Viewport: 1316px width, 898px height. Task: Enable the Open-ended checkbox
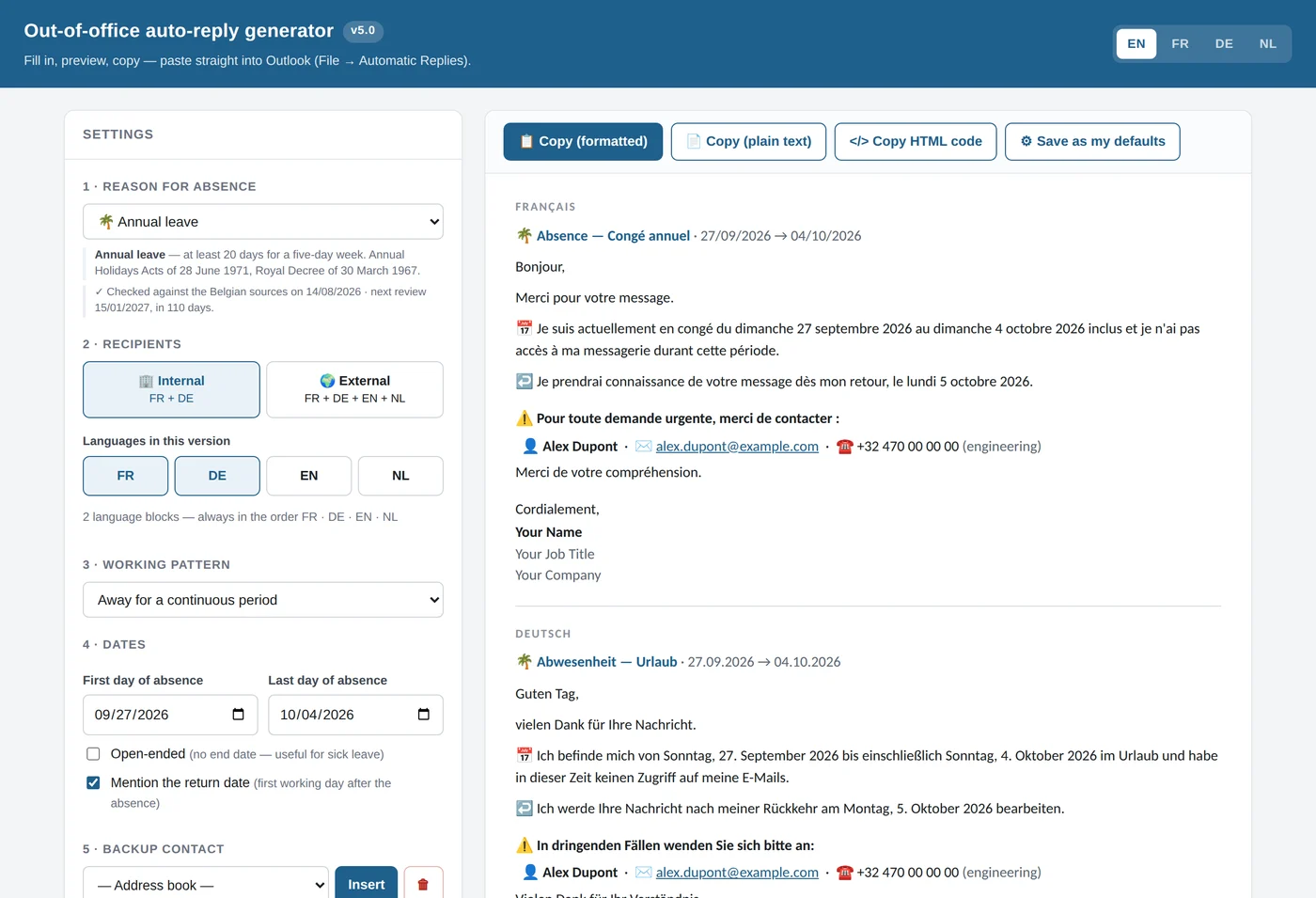tap(93, 754)
